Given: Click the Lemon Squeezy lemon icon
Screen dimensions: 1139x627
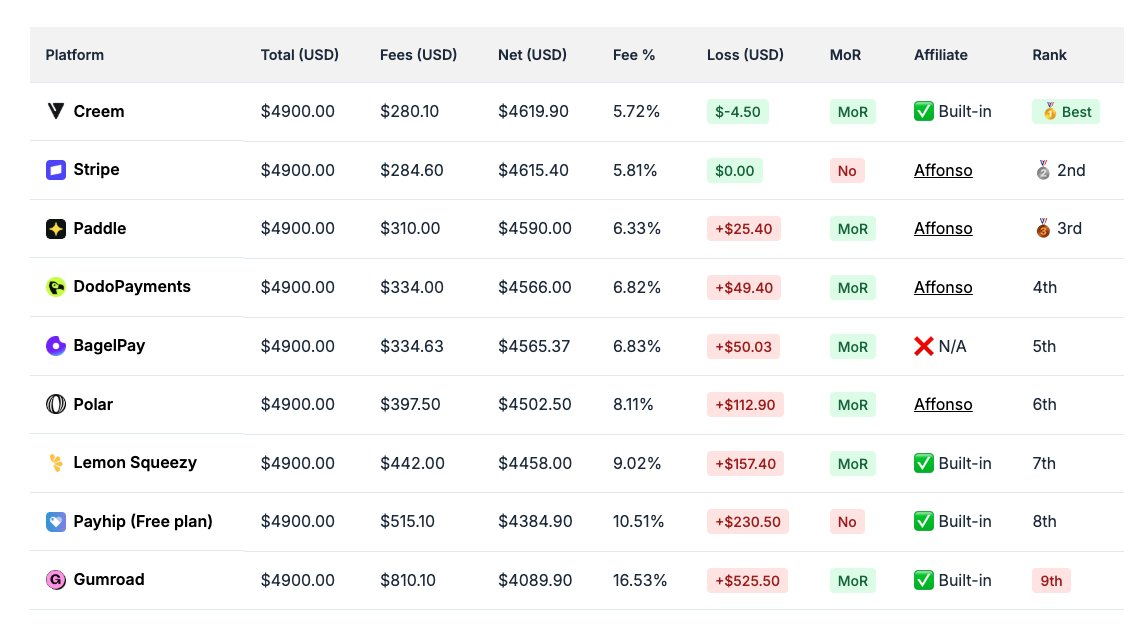Looking at the screenshot, I should (x=55, y=463).
